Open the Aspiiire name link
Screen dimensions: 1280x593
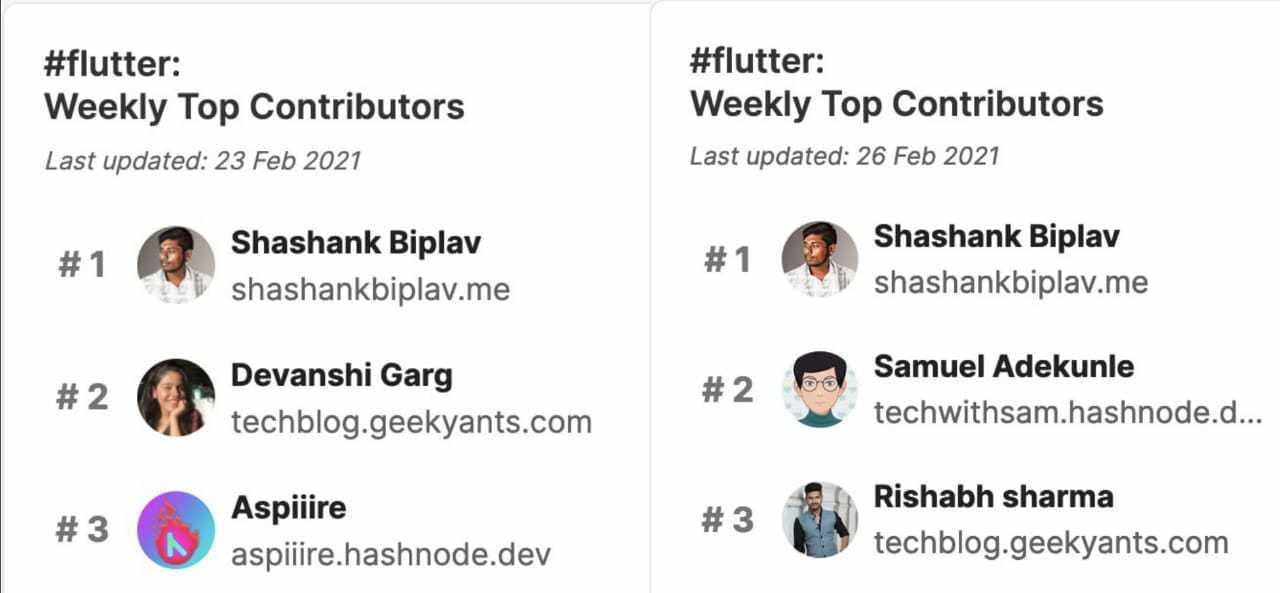[x=288, y=508]
